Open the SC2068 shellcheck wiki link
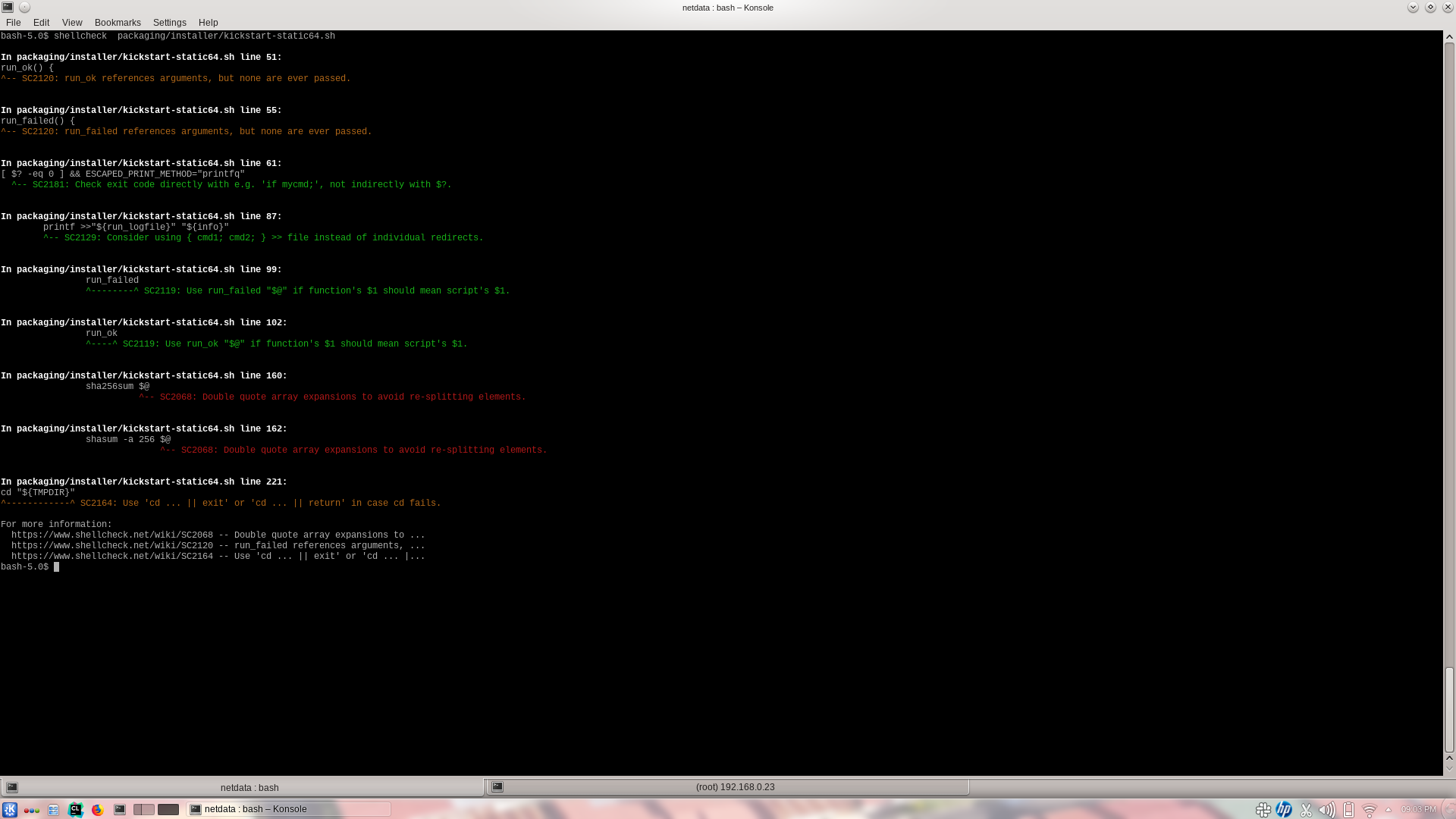Screen dimensions: 1456x819 112,534
